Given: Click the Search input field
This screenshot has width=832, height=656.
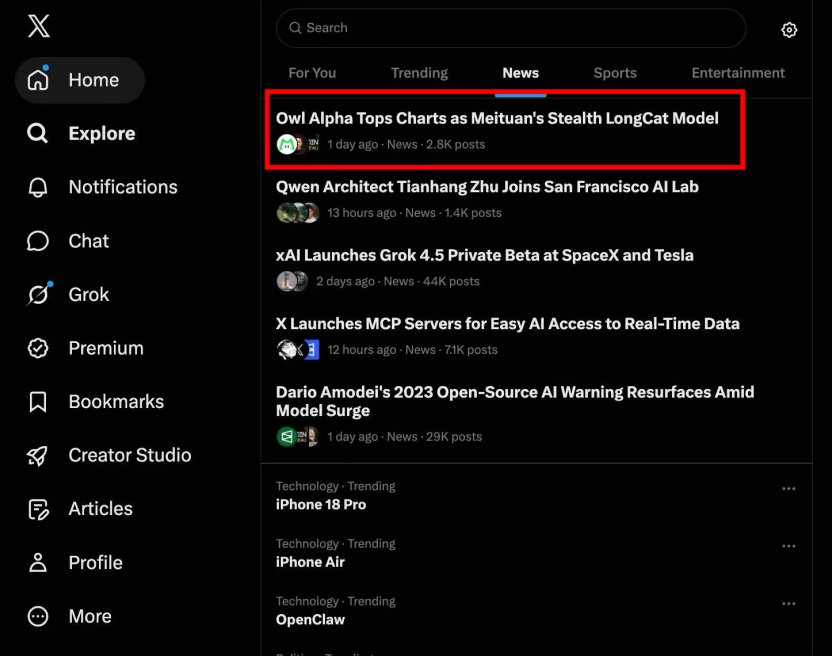Looking at the screenshot, I should click(511, 28).
